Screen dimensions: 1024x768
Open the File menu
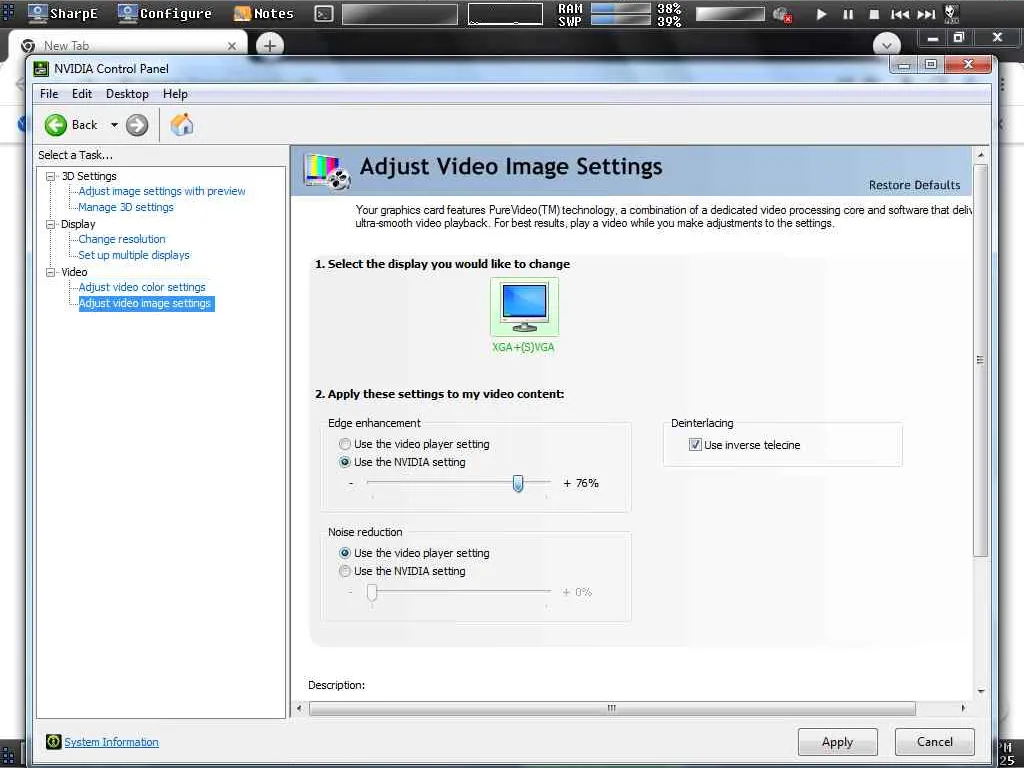49,93
